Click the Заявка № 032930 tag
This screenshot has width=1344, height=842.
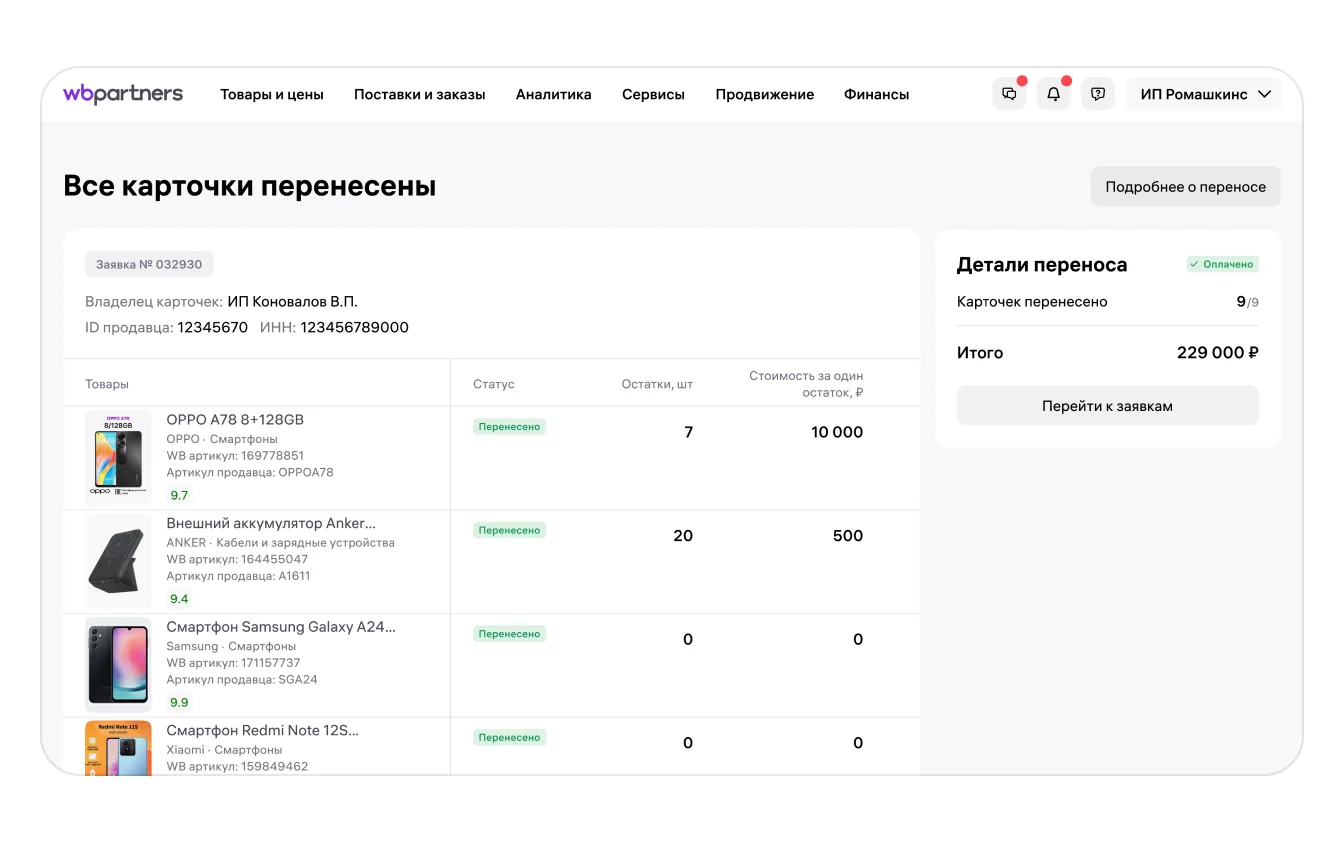point(149,265)
